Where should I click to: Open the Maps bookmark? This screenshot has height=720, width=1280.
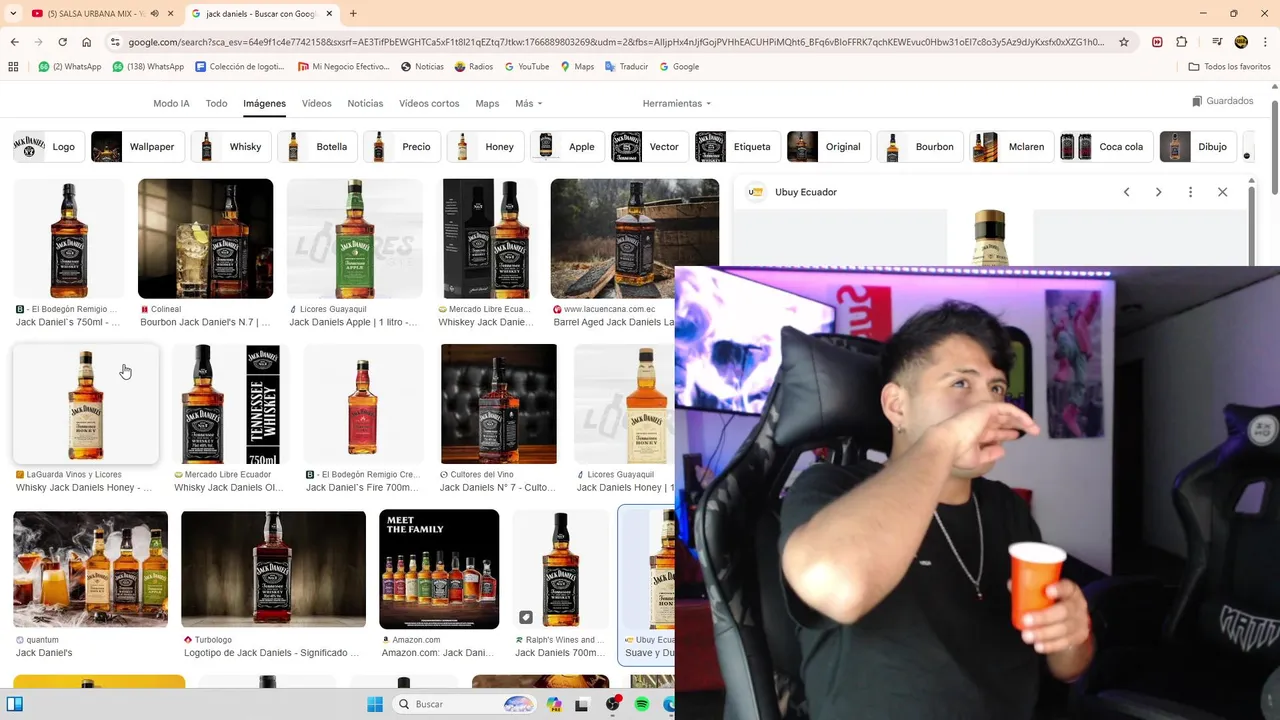click(x=577, y=66)
